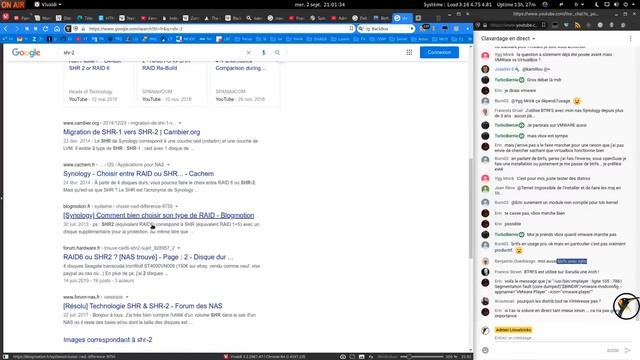Viewport: 640px width, 360px height.
Task: Select the first pinned tab with red M
Action: [x=6, y=17]
